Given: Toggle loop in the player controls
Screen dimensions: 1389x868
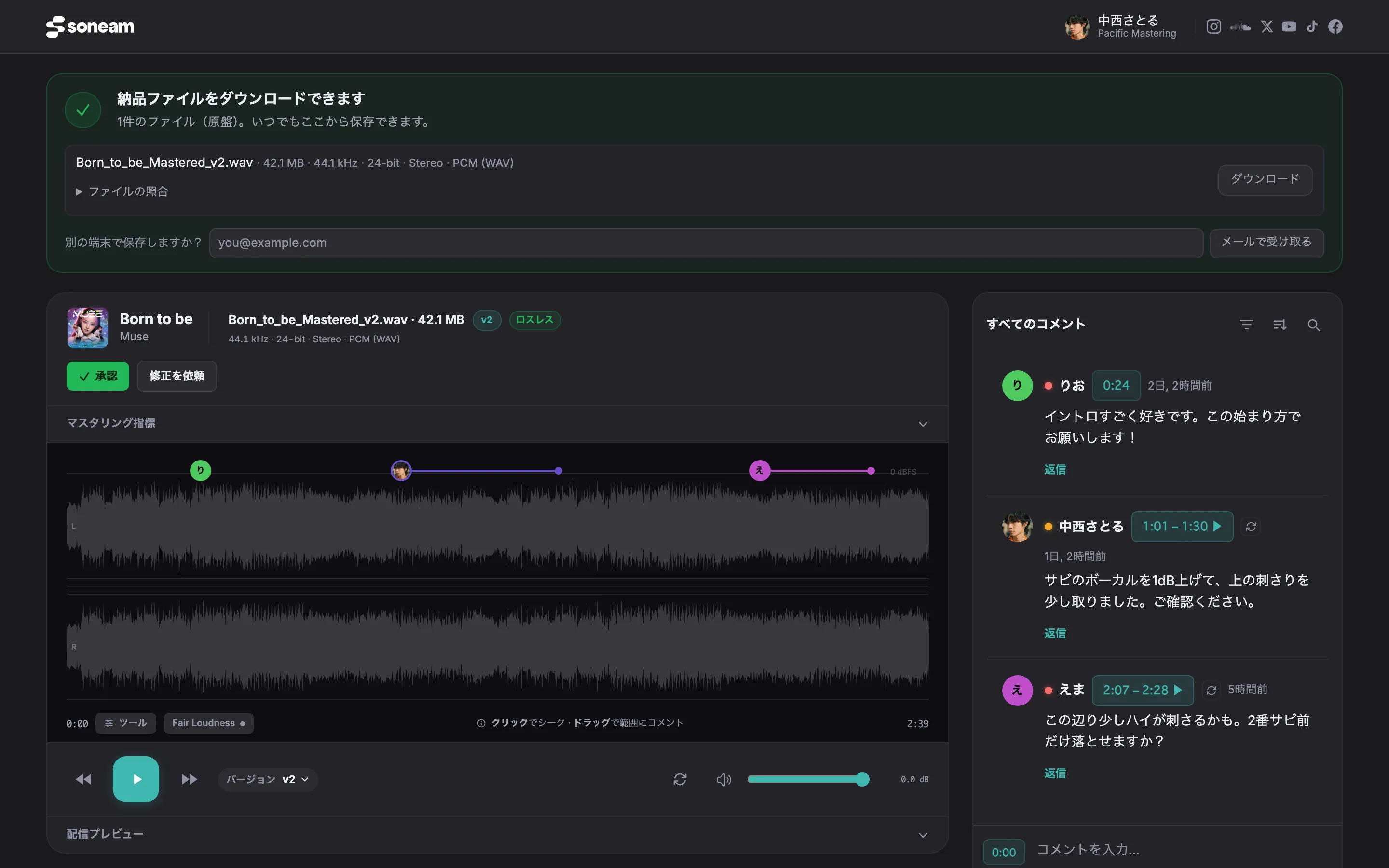Looking at the screenshot, I should (680, 779).
